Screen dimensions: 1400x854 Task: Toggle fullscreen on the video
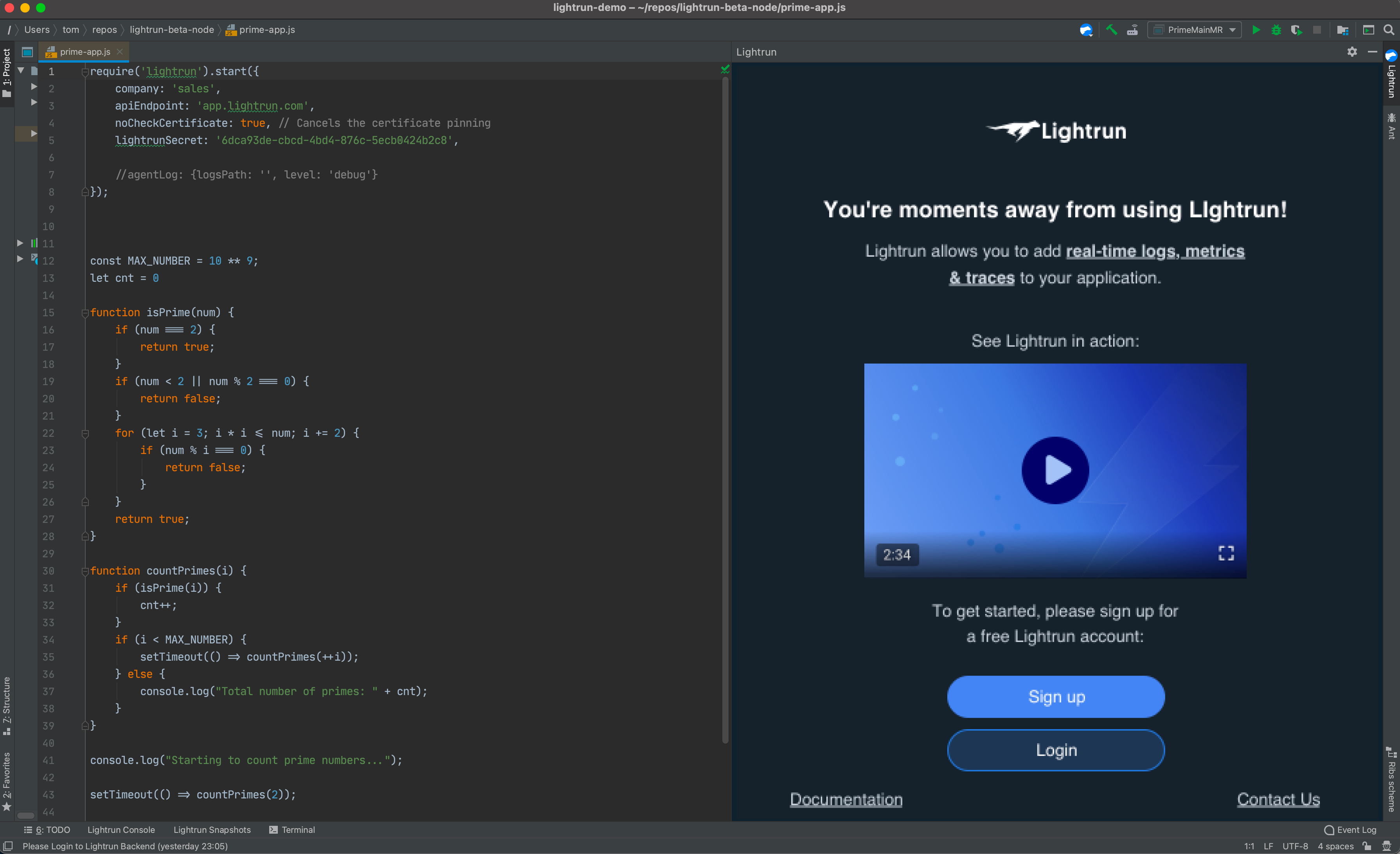pyautogui.click(x=1226, y=553)
